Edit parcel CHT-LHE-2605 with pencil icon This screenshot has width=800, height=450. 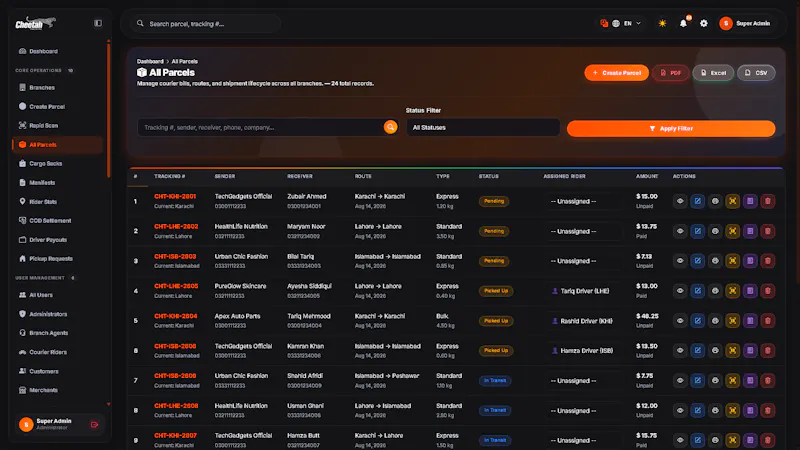tap(697, 291)
